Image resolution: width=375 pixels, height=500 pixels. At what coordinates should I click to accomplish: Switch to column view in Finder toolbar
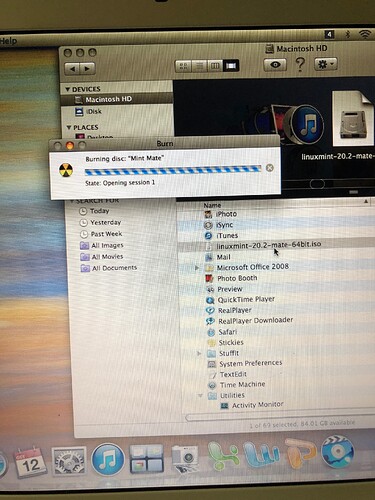click(215, 66)
